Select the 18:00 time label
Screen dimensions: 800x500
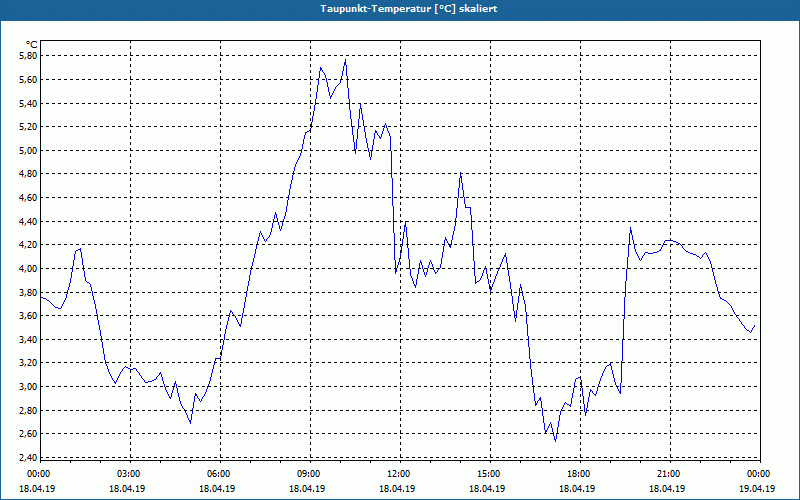[x=580, y=474]
